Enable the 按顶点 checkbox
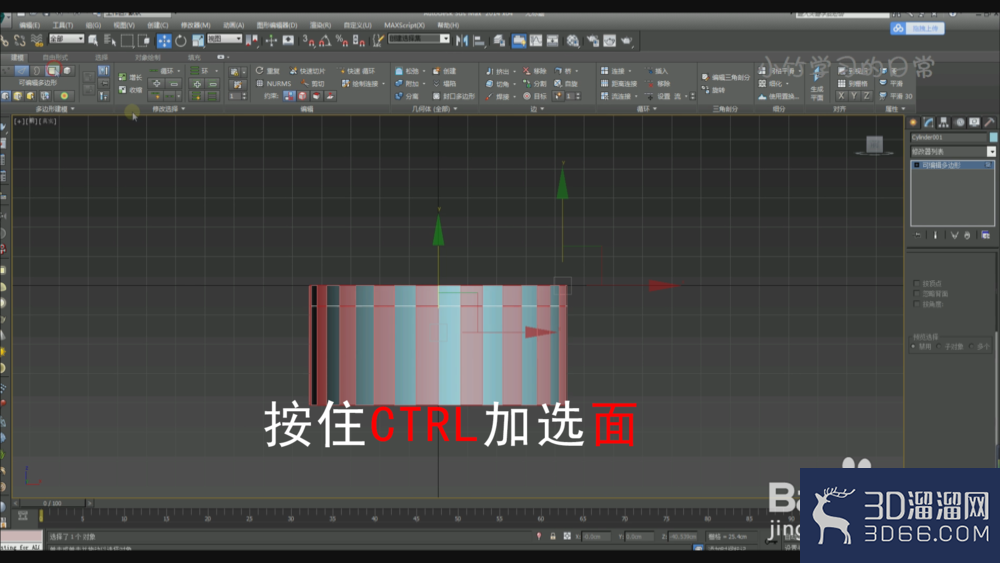The image size is (1000, 563). 917,283
